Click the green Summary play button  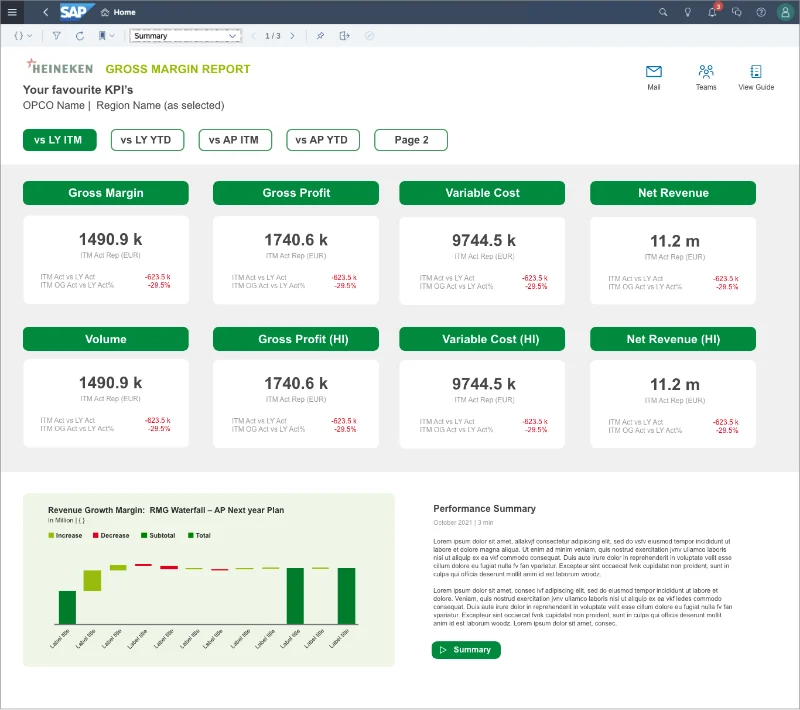[466, 650]
